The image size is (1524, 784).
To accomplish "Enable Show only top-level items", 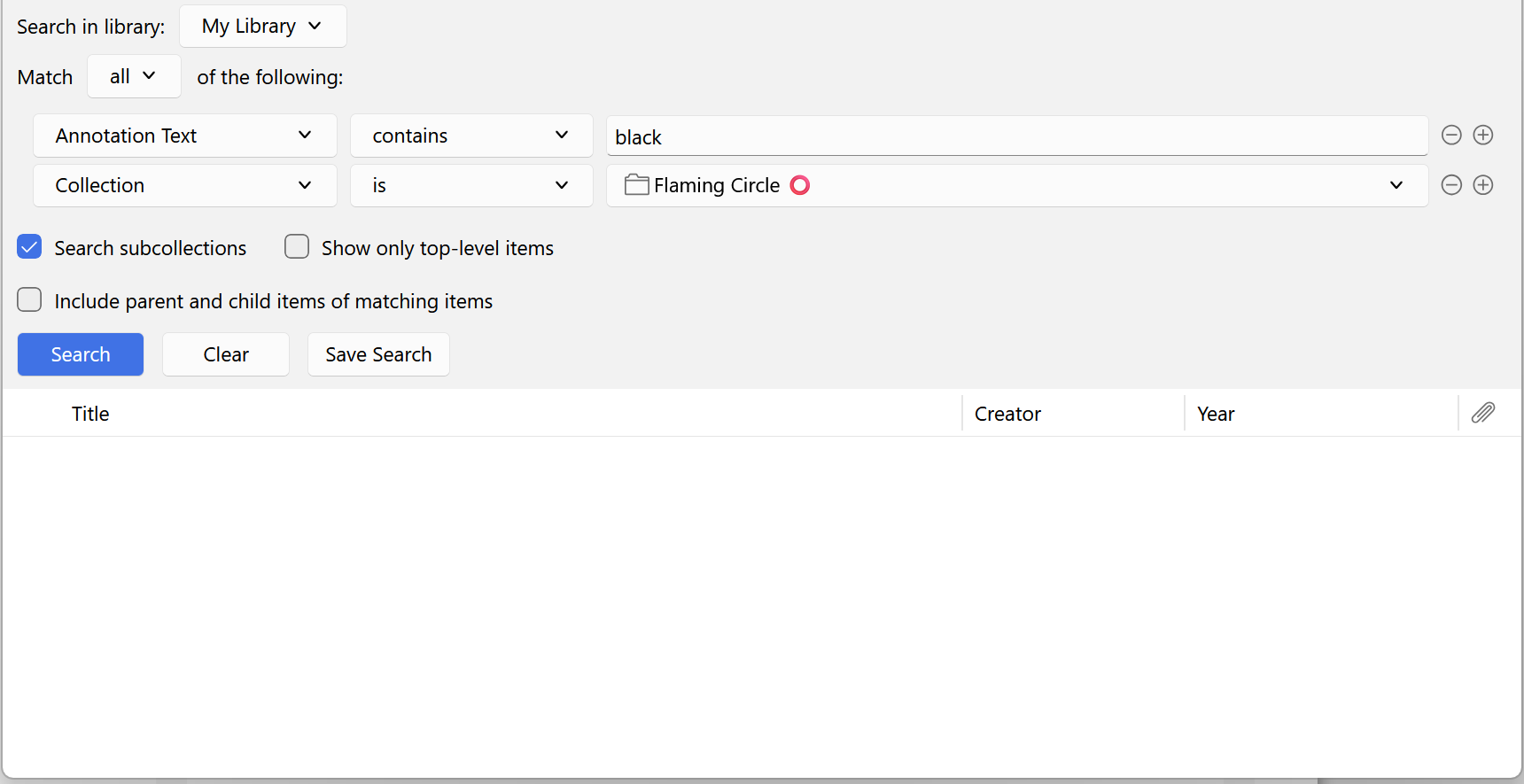I will point(297,246).
